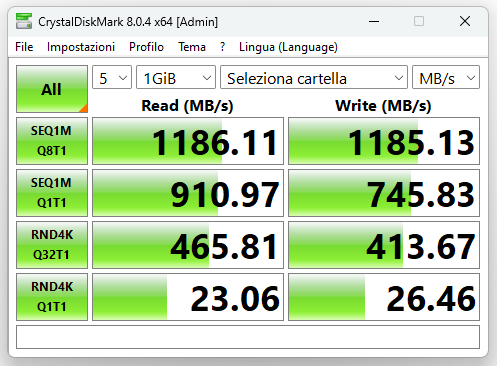This screenshot has width=497, height=366.
Task: Change the MB/s unit dropdown
Action: tap(446, 77)
